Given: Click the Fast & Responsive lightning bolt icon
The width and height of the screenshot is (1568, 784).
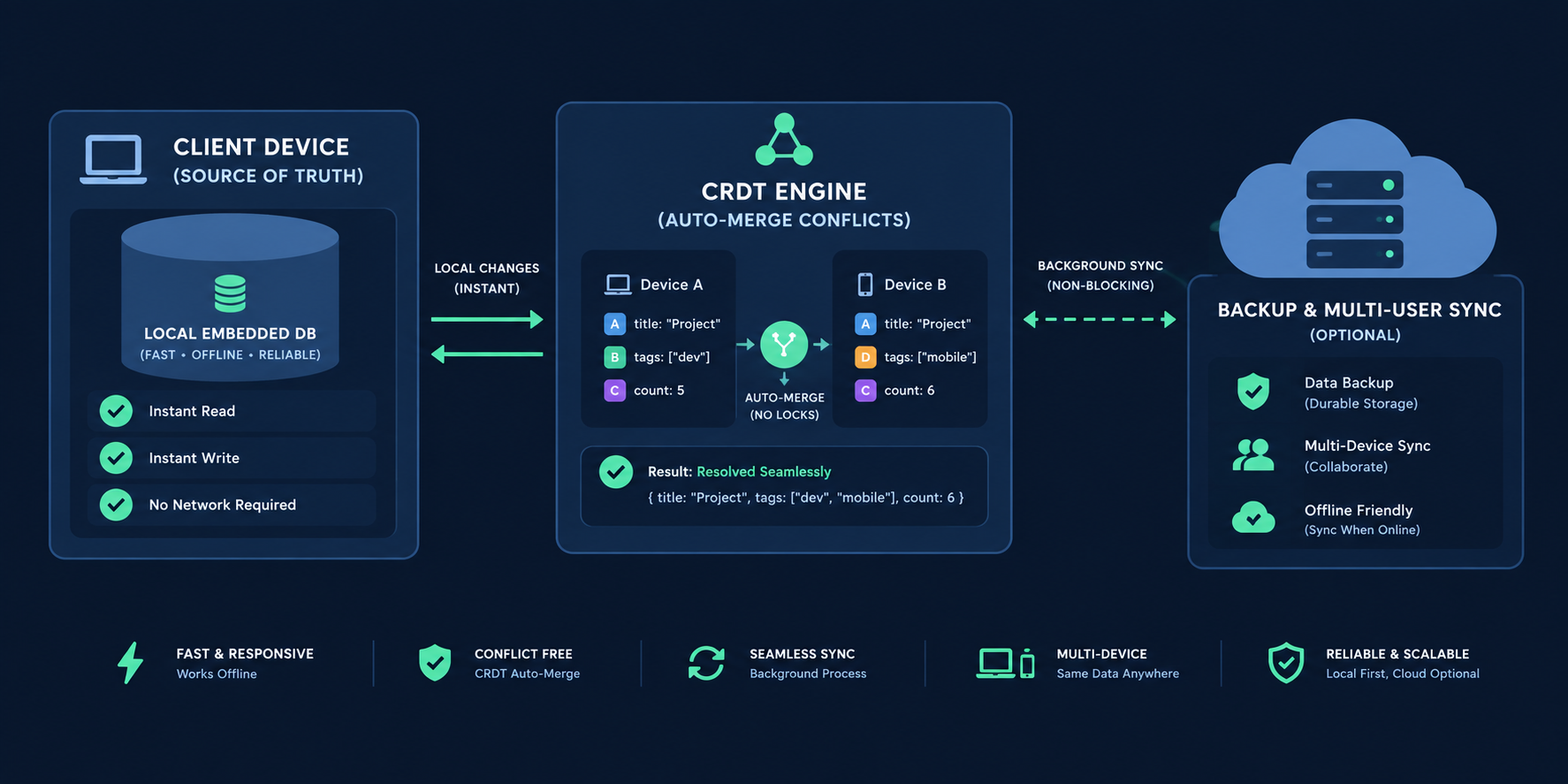Looking at the screenshot, I should 131,663.
